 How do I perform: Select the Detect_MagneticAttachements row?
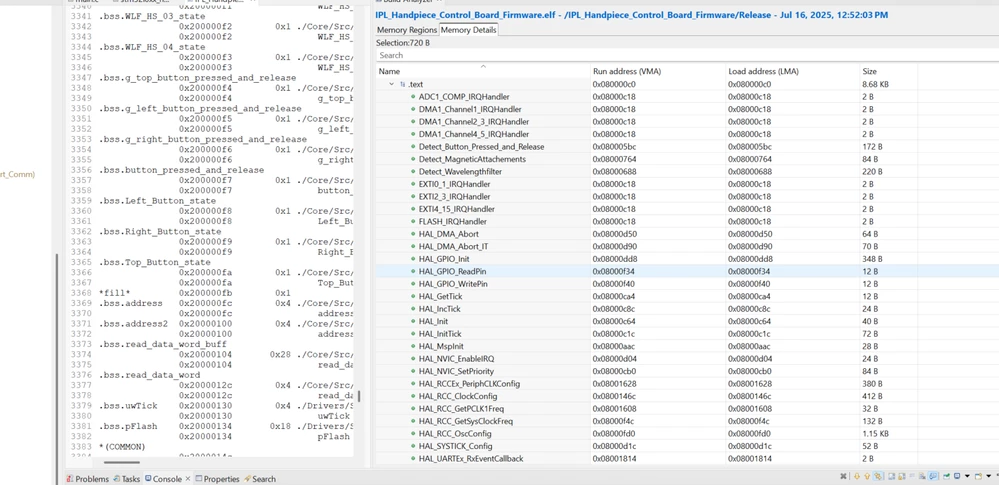687,159
